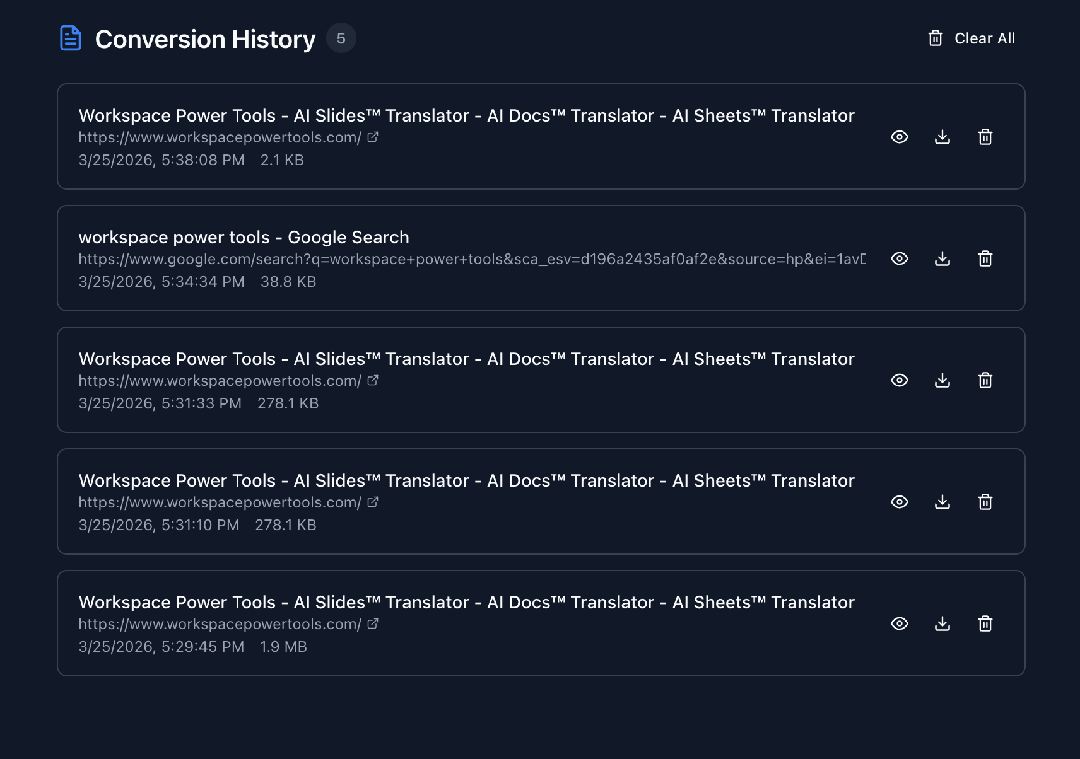Delete the 5:38:08 PM conversion entry

(x=985, y=137)
